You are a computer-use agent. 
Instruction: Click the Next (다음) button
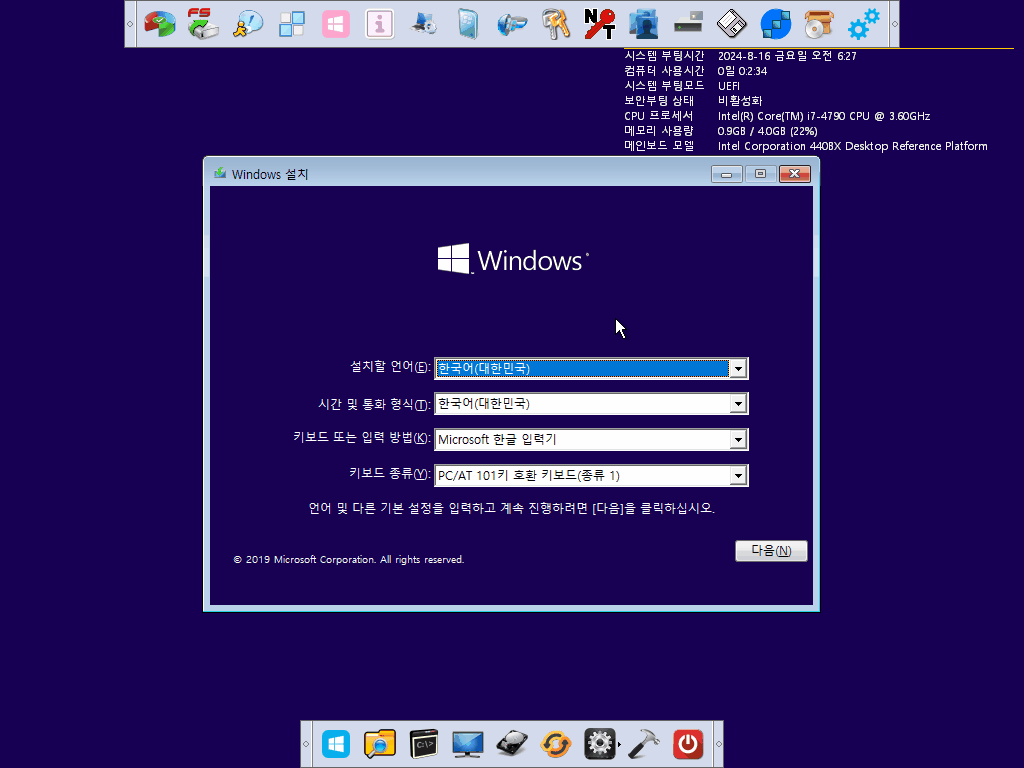[x=771, y=551]
